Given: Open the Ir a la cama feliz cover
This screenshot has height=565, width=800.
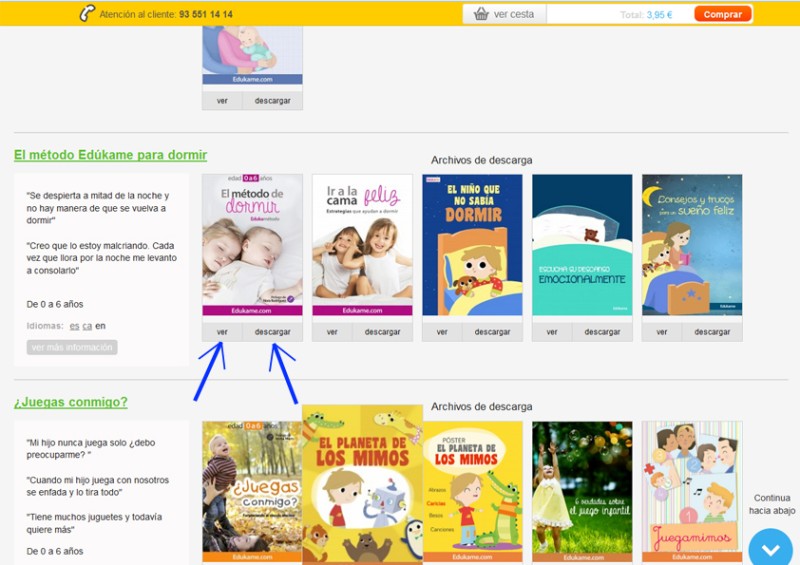Looking at the screenshot, I should (x=362, y=245).
